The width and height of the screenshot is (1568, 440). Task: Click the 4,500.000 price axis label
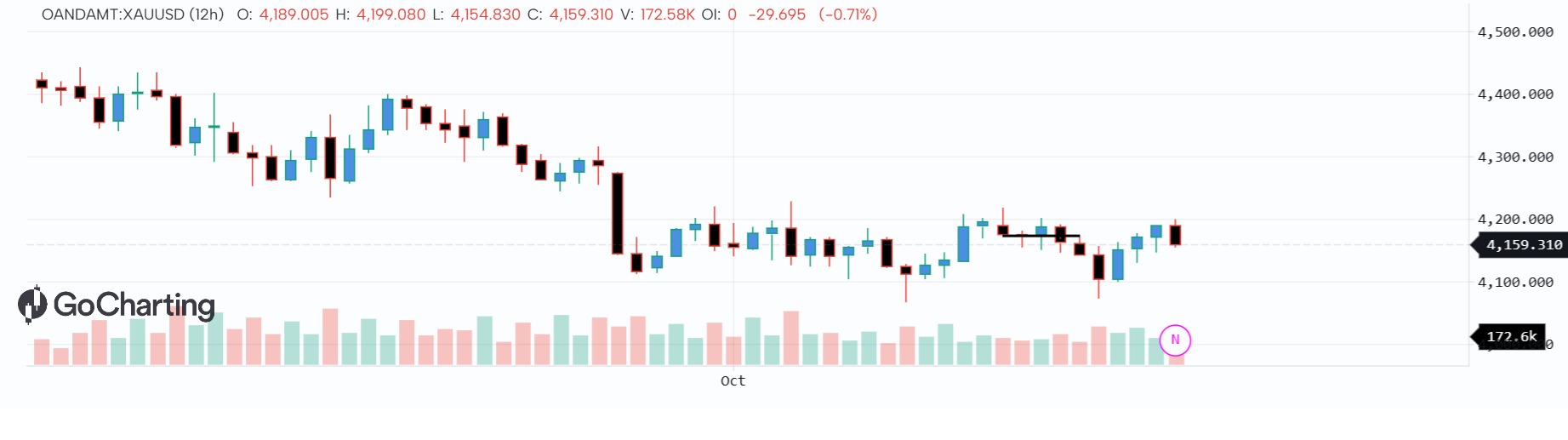pyautogui.click(x=1515, y=32)
